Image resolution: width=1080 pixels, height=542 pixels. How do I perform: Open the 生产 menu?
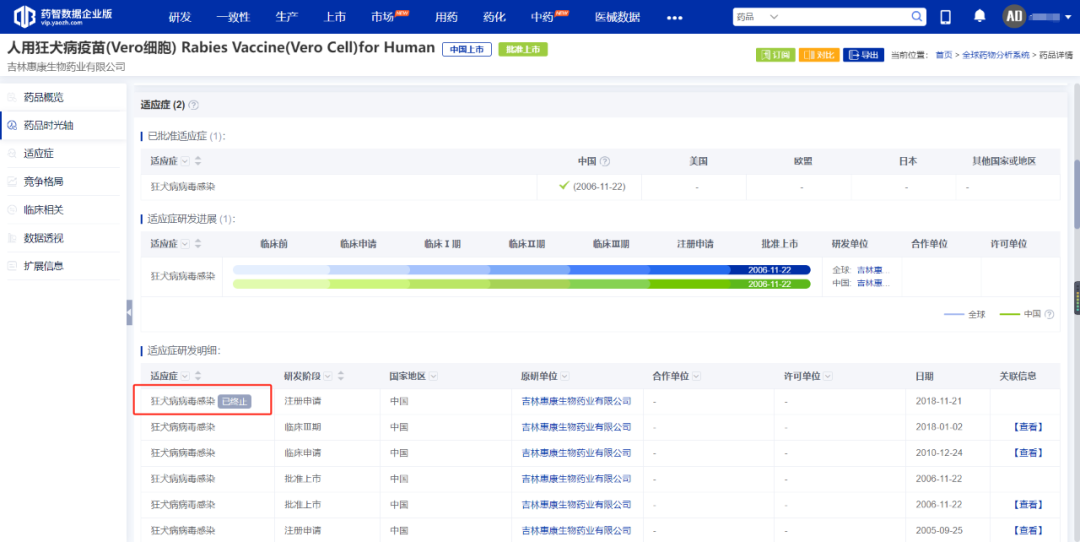(x=287, y=17)
